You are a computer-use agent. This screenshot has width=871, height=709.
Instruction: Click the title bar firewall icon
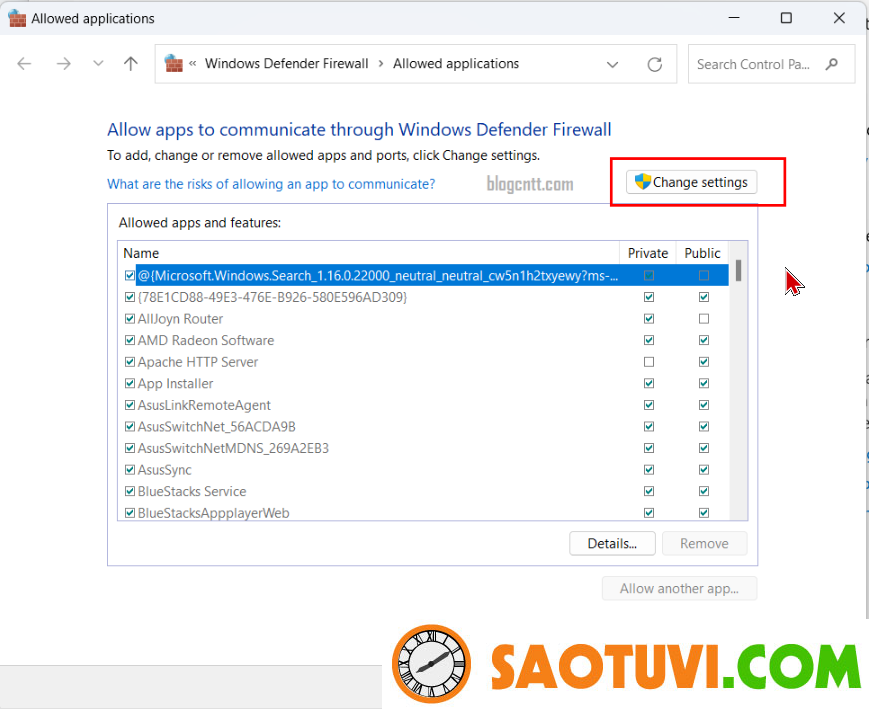pos(17,18)
